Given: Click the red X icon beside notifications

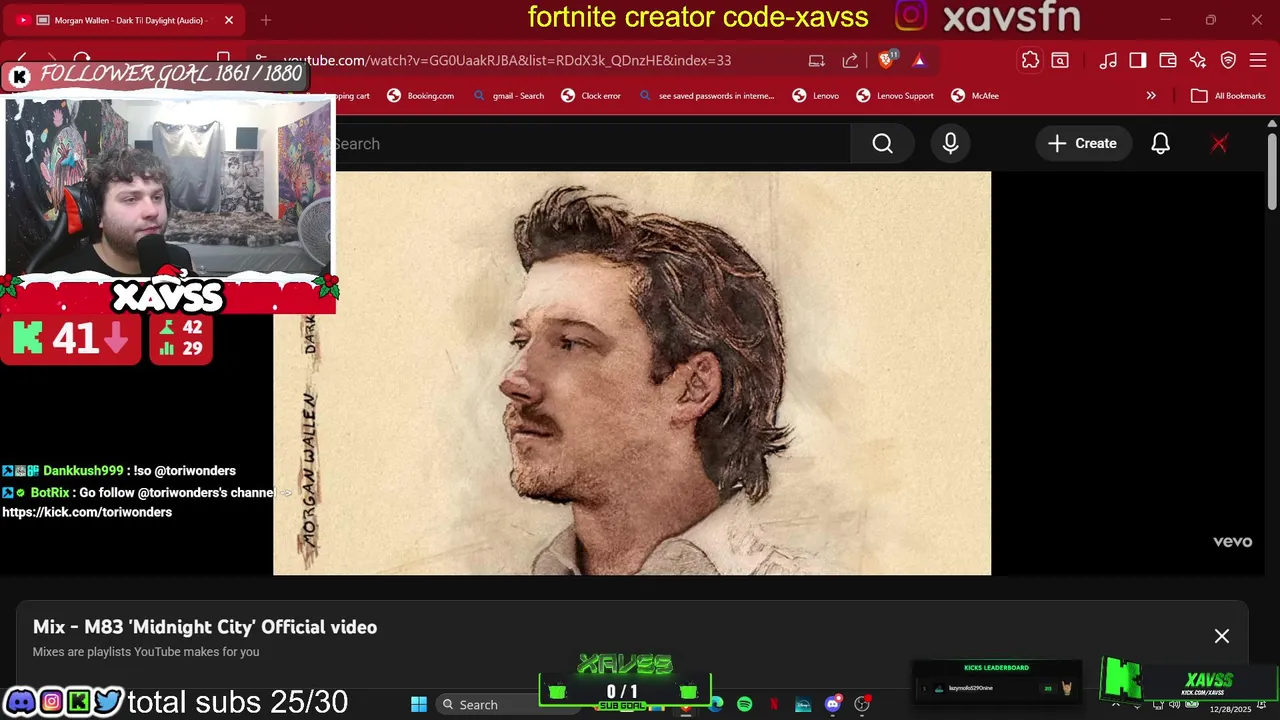Looking at the screenshot, I should click(1219, 144).
